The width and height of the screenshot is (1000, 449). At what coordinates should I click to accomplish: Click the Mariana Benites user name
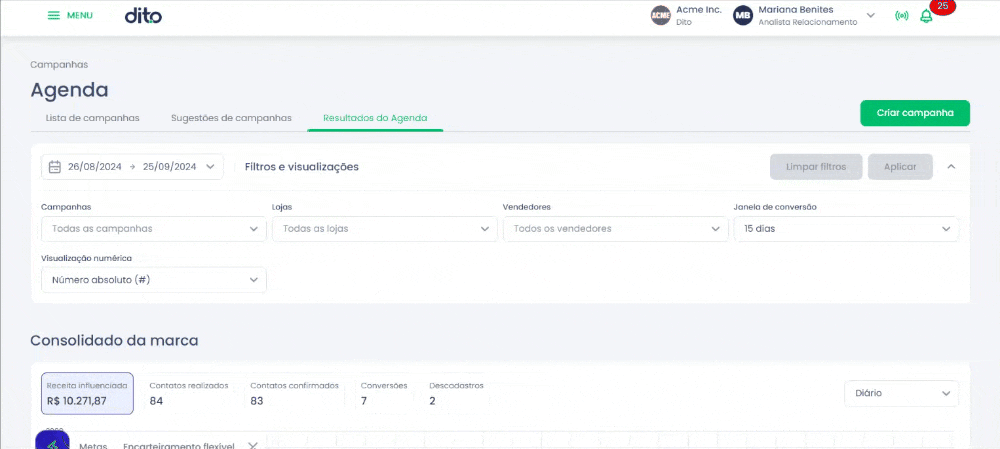click(796, 10)
